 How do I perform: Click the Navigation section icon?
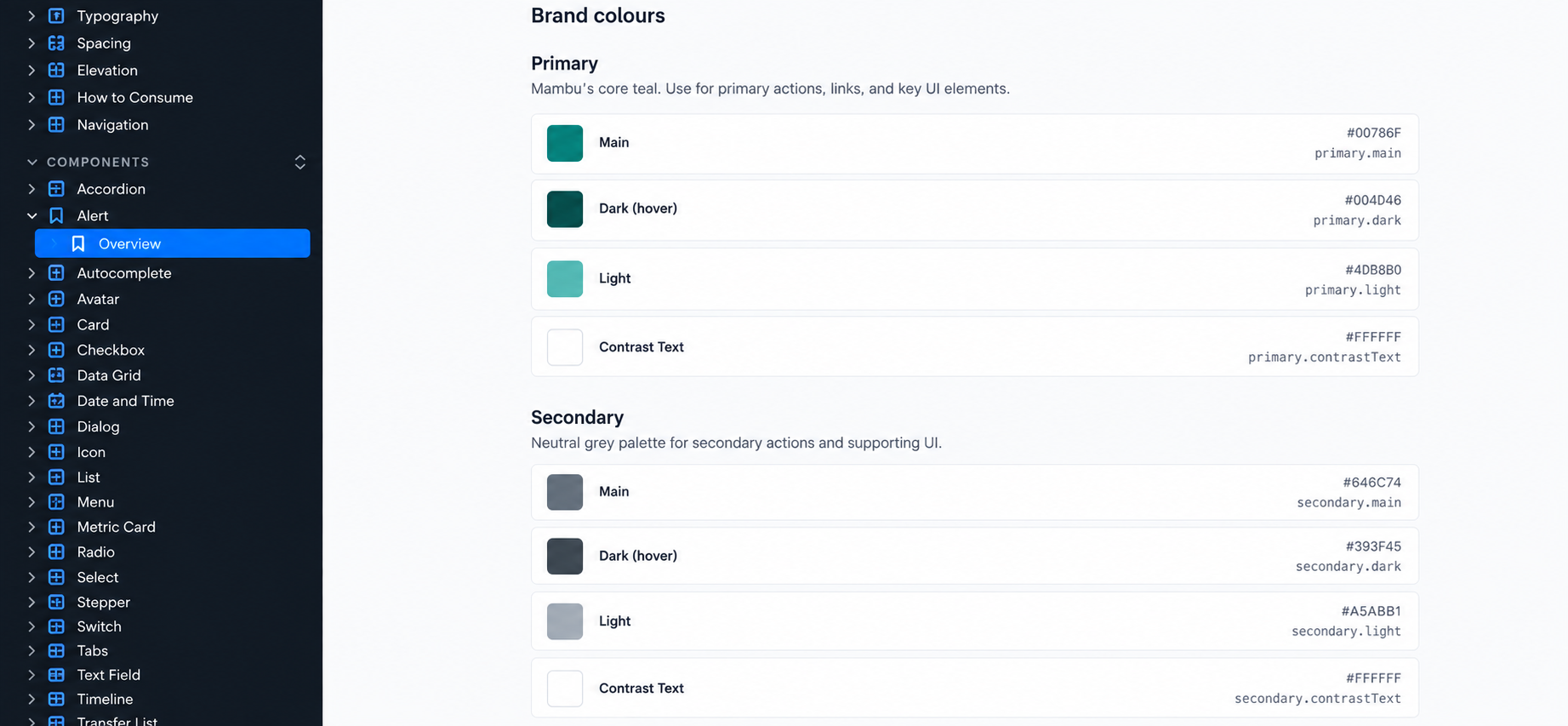(x=56, y=125)
